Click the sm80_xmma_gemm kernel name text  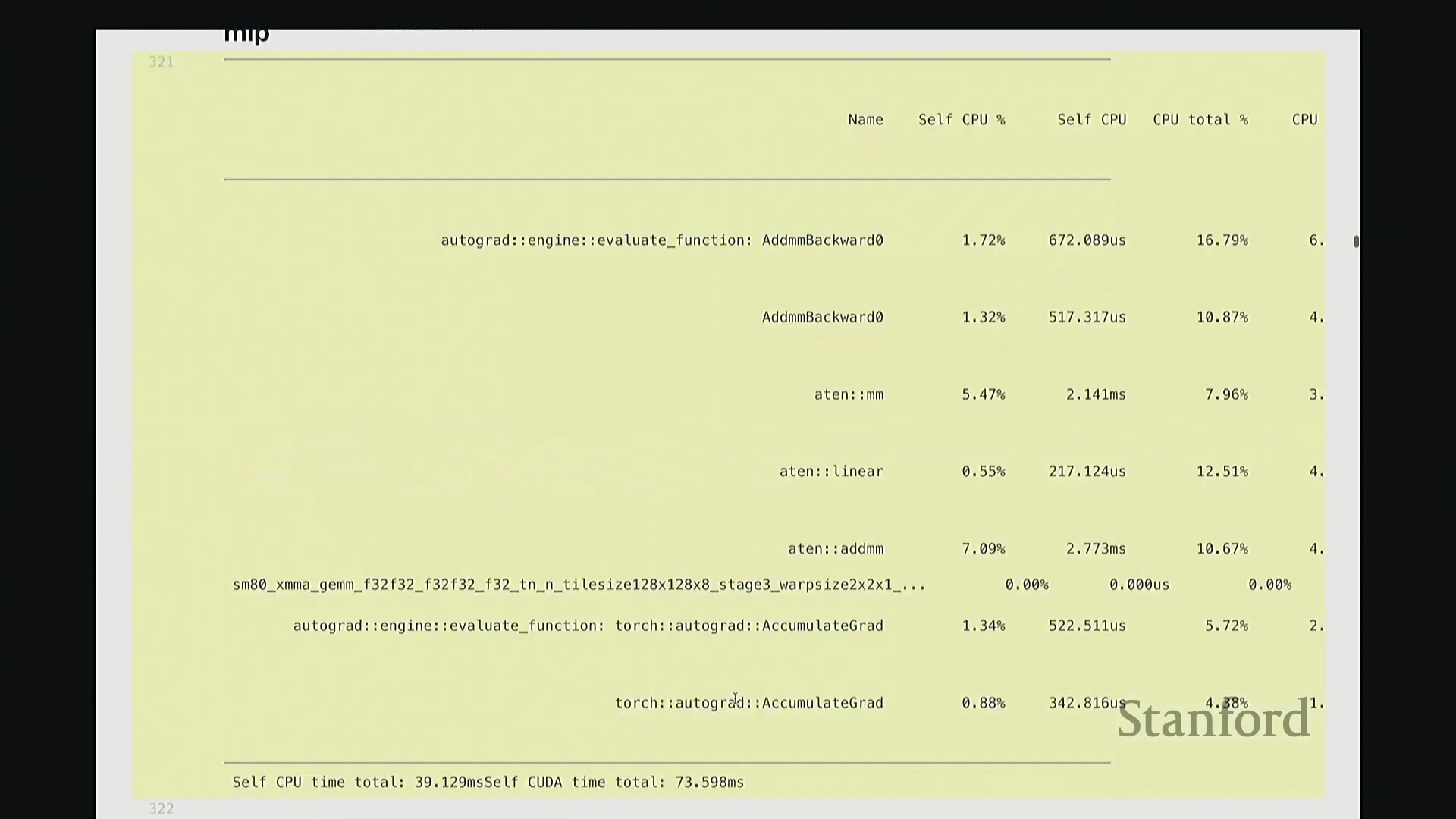tap(579, 585)
